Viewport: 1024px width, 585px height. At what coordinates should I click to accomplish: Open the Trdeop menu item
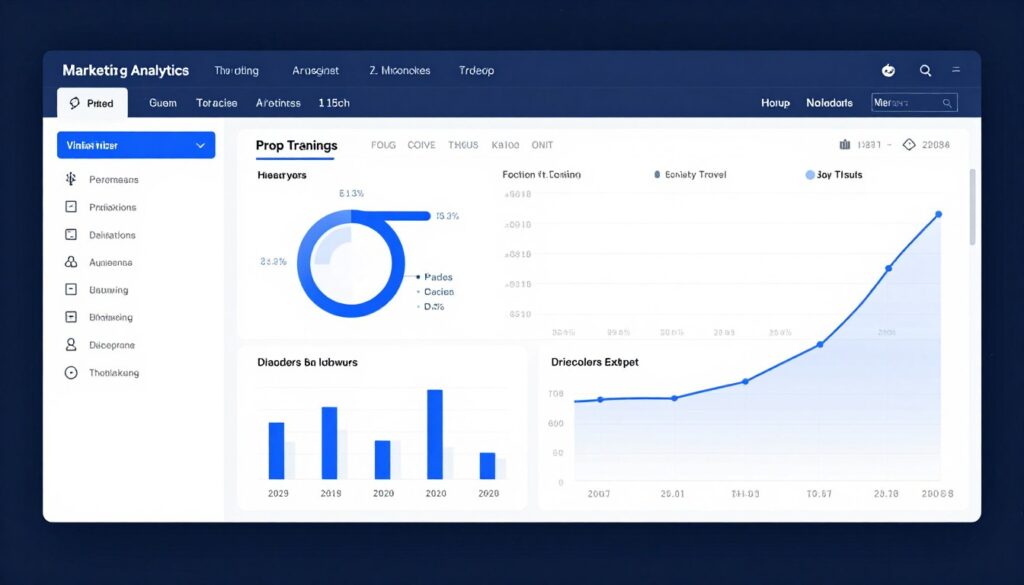tap(476, 71)
